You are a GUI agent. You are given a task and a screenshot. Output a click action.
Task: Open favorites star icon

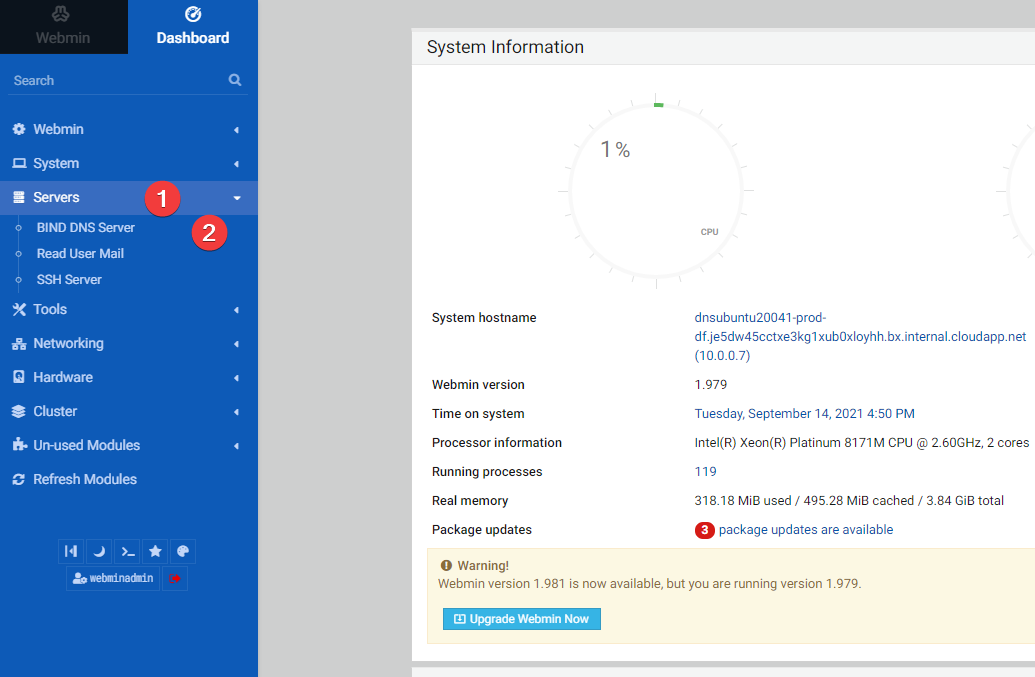[x=155, y=552]
